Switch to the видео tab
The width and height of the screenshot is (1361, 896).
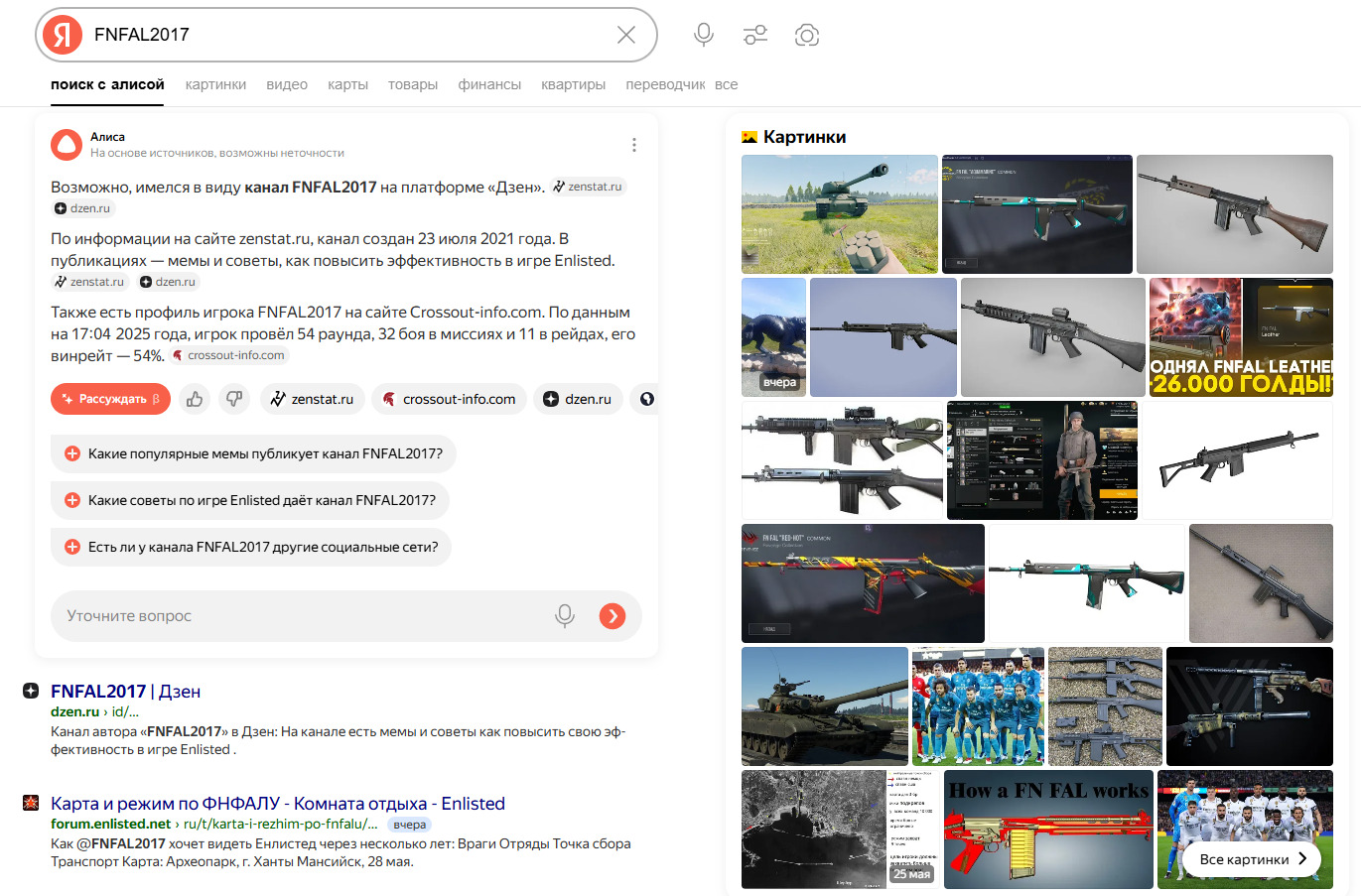tap(287, 84)
